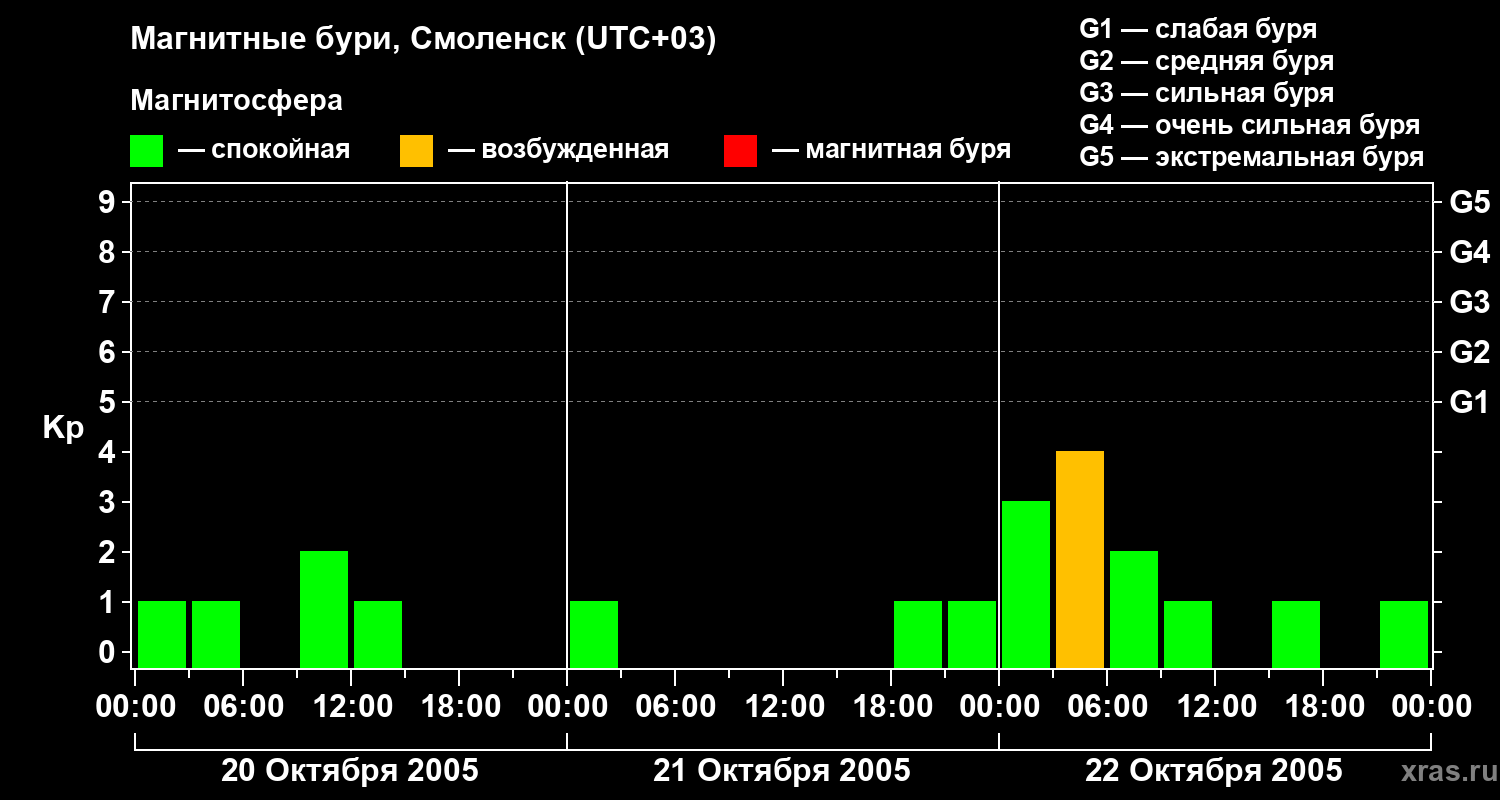The width and height of the screenshot is (1500, 800).
Task: Pick the 00:00–03:00 bar on 20 October
Action: pyautogui.click(x=162, y=634)
